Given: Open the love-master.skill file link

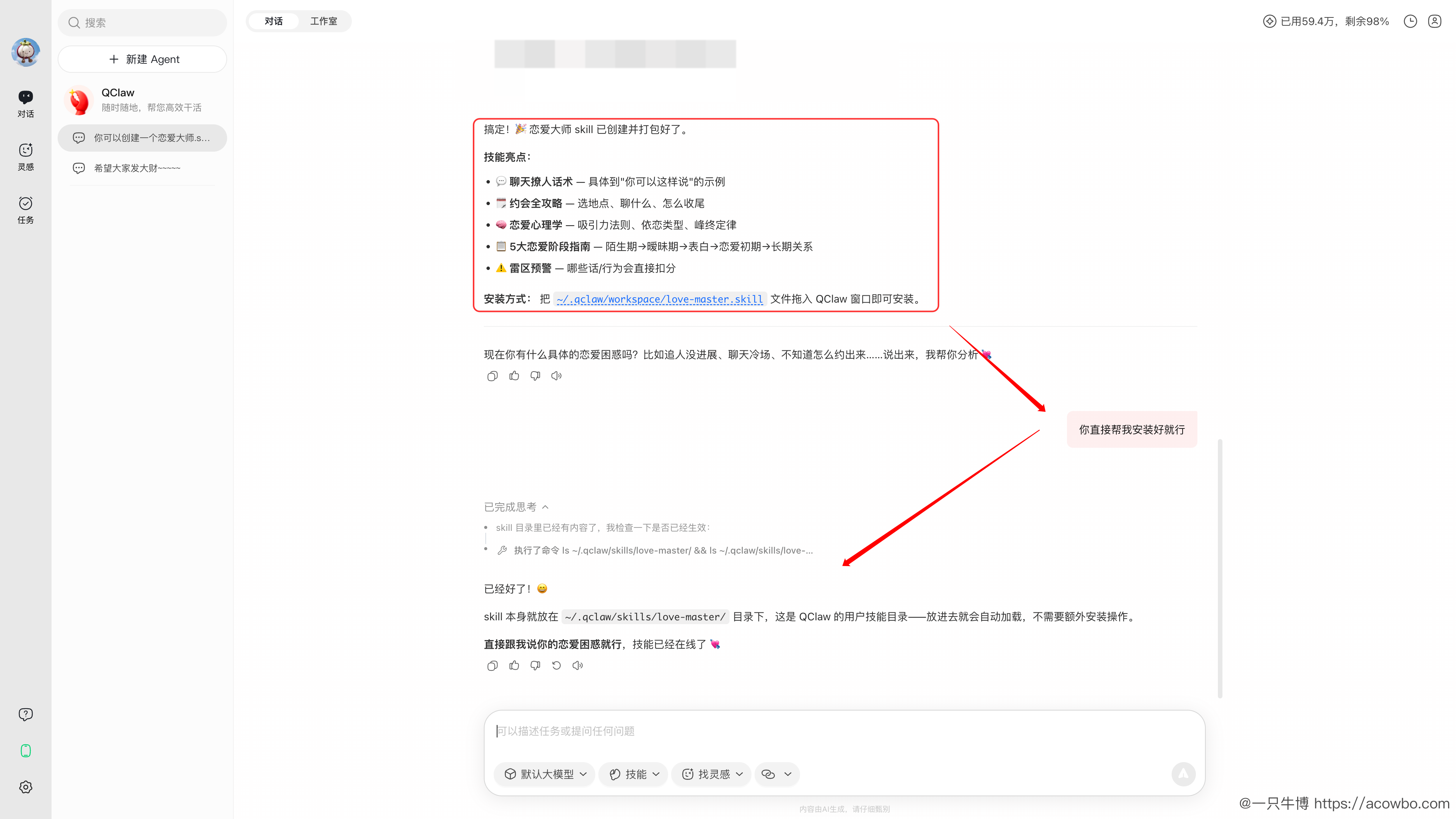Looking at the screenshot, I should click(659, 299).
